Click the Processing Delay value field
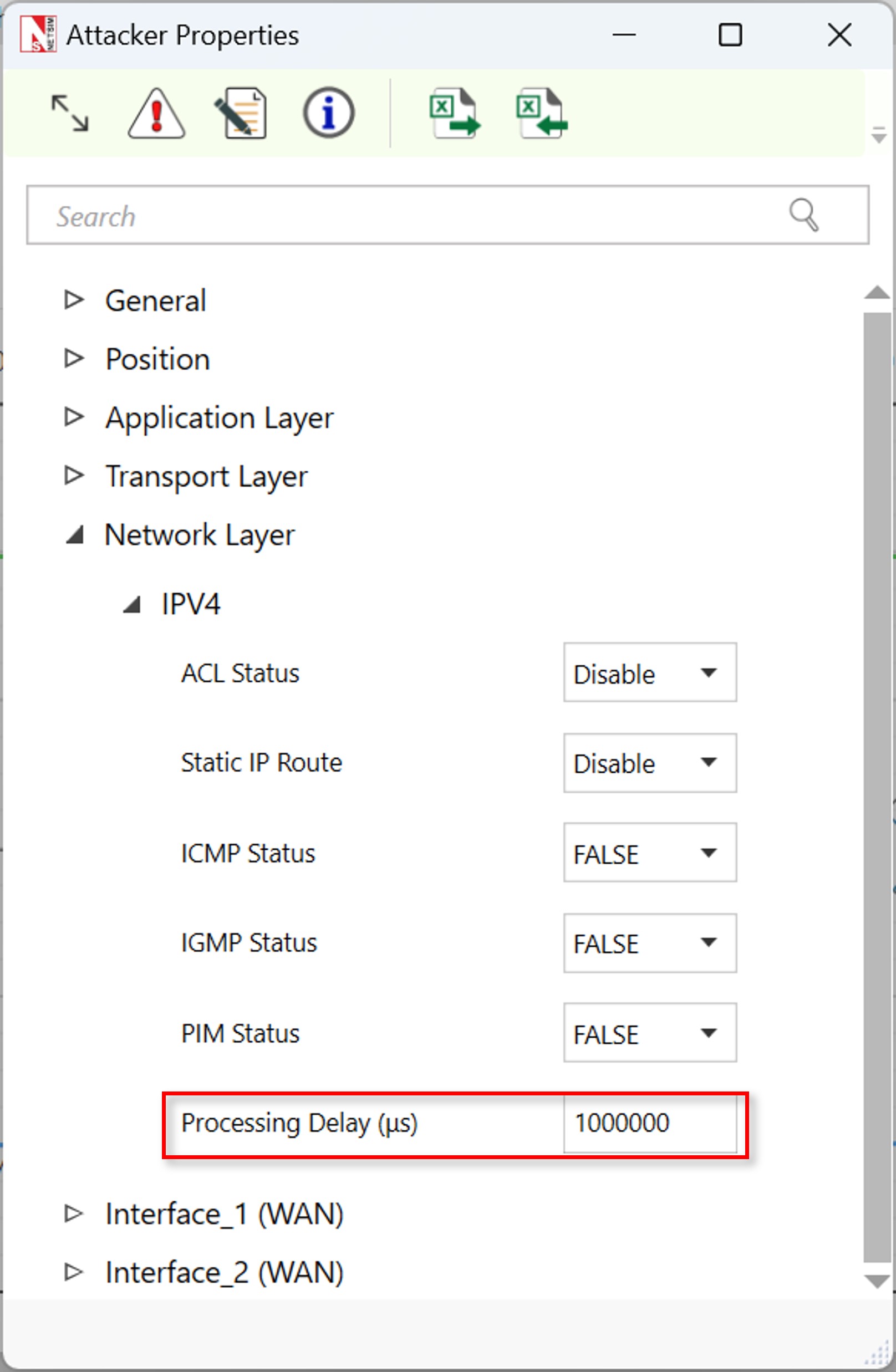Image resolution: width=896 pixels, height=1372 pixels. pos(649,1123)
